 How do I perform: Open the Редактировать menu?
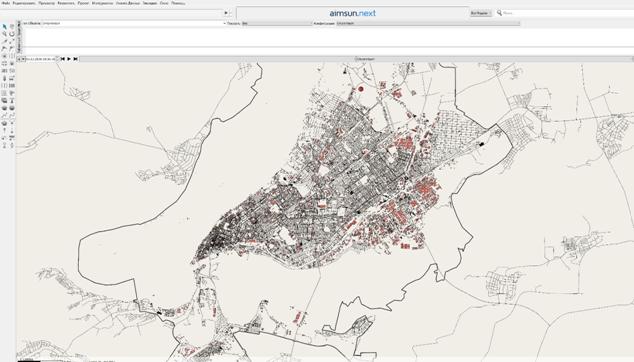(23, 3)
